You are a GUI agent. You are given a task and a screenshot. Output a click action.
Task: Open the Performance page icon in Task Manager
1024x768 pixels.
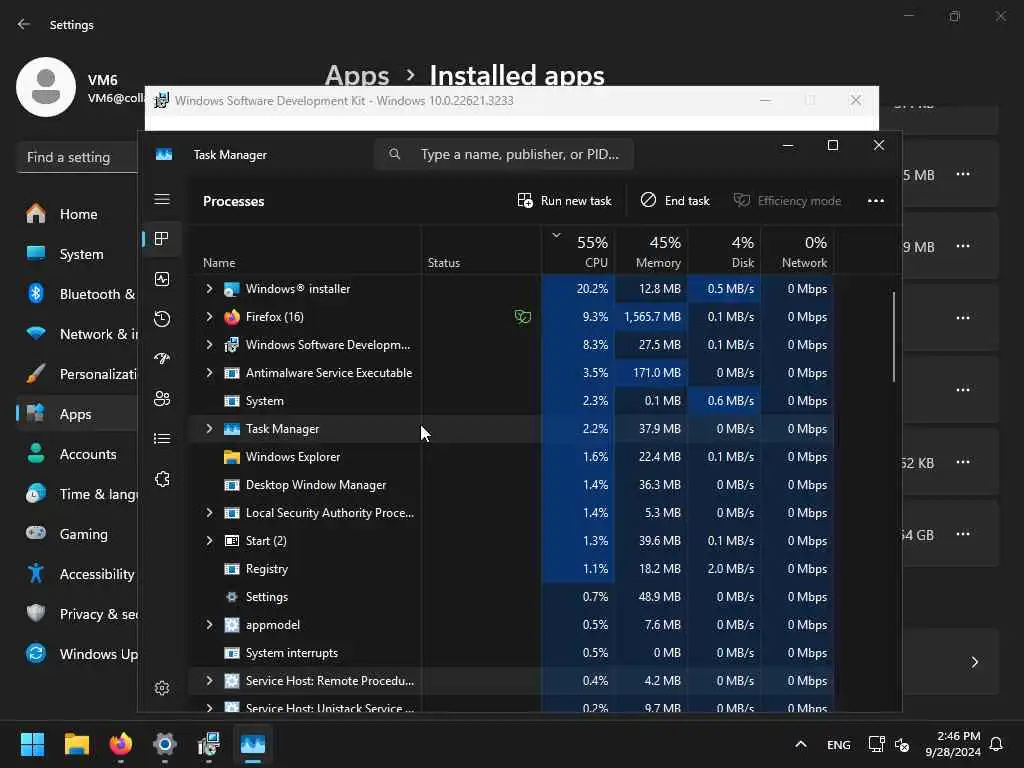(x=162, y=279)
